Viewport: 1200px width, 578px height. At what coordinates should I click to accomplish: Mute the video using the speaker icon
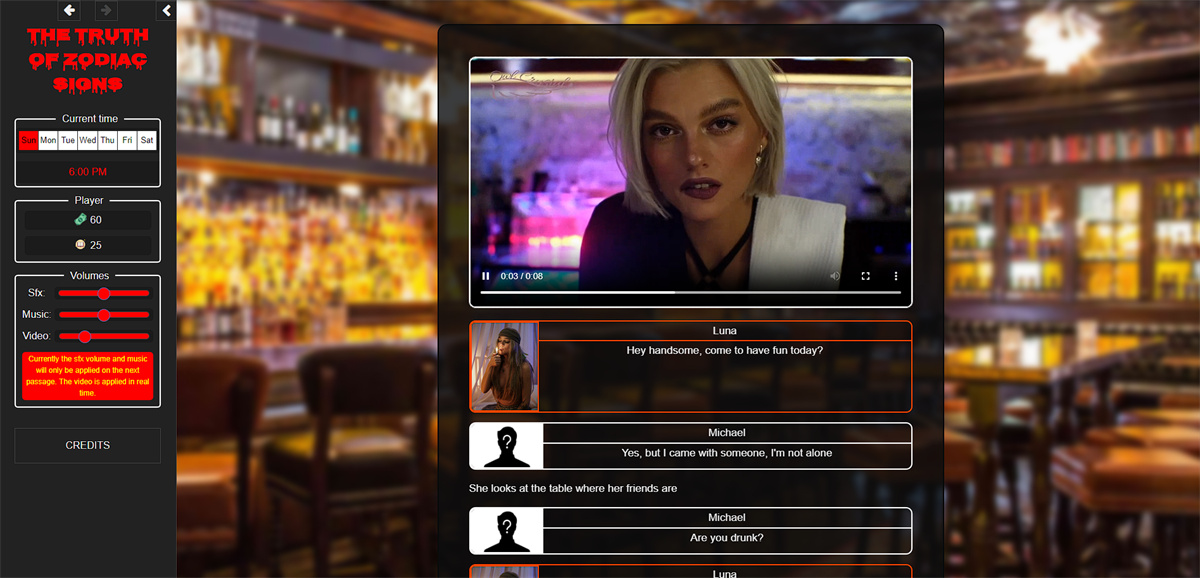pos(835,276)
